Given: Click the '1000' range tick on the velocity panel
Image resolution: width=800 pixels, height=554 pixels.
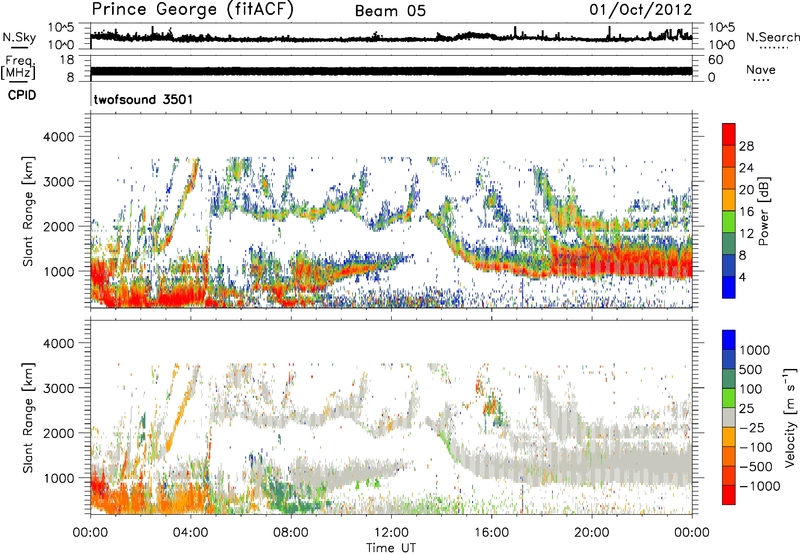Looking at the screenshot, I should pyautogui.click(x=58, y=478).
